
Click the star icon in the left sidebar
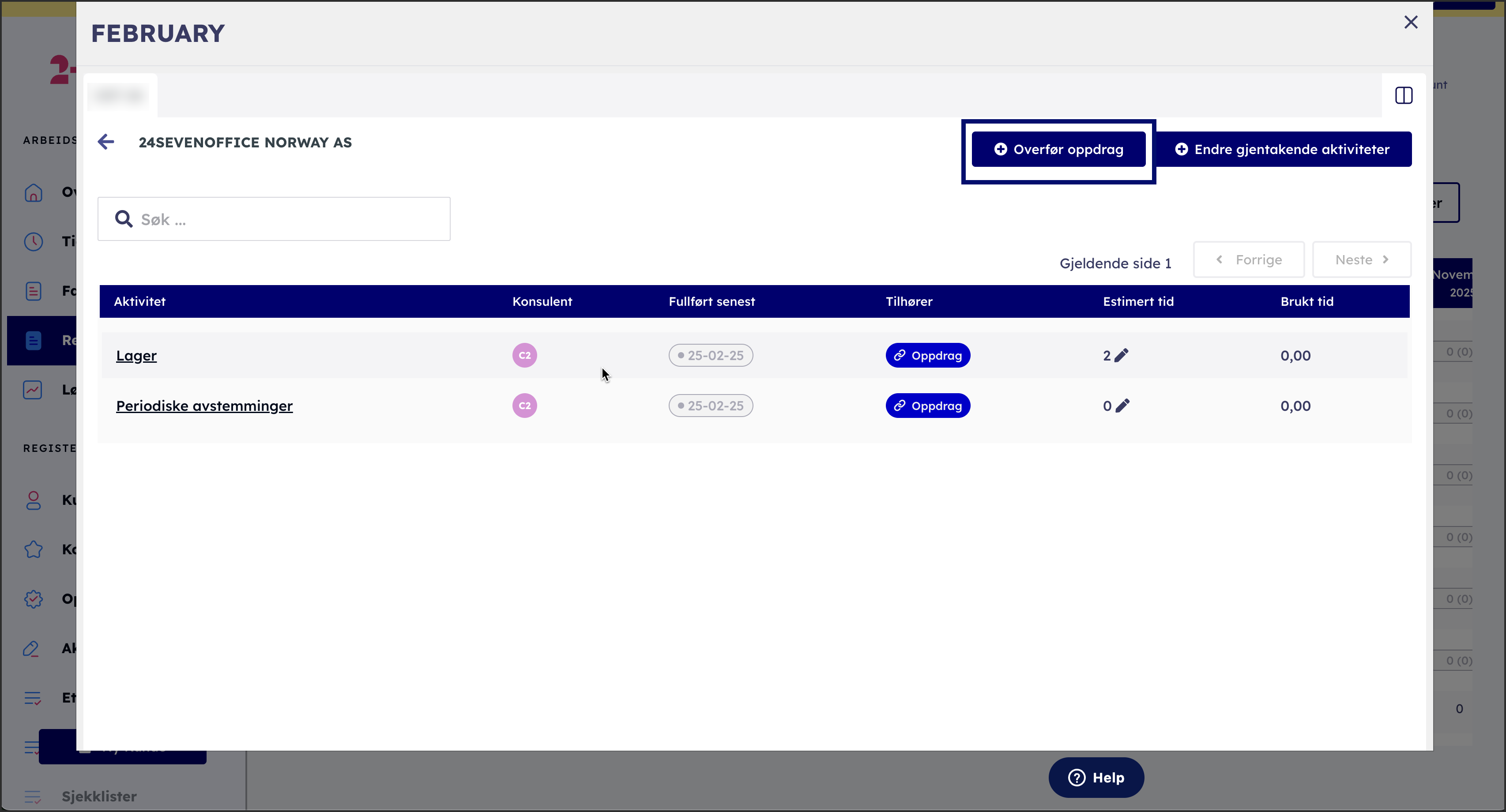(33, 549)
